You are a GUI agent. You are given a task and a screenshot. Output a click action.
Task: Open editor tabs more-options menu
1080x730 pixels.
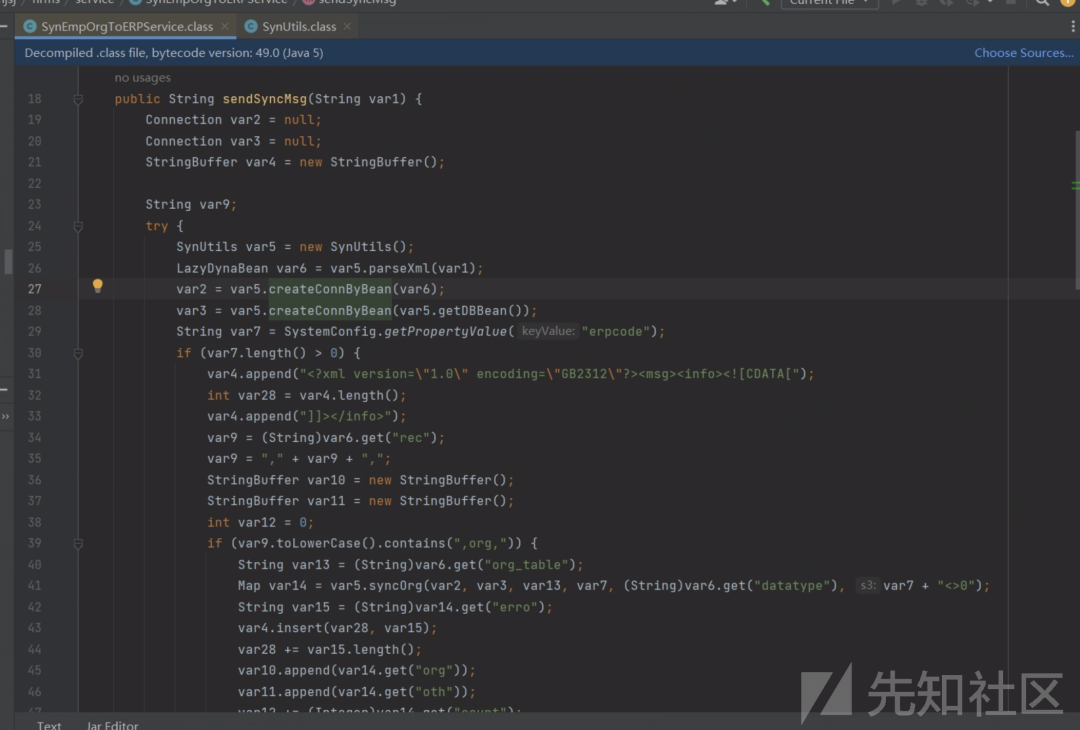click(1072, 26)
